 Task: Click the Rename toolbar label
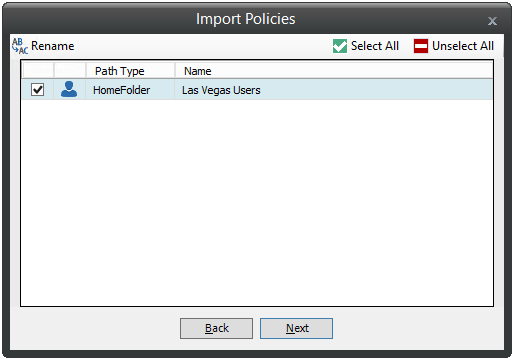53,46
